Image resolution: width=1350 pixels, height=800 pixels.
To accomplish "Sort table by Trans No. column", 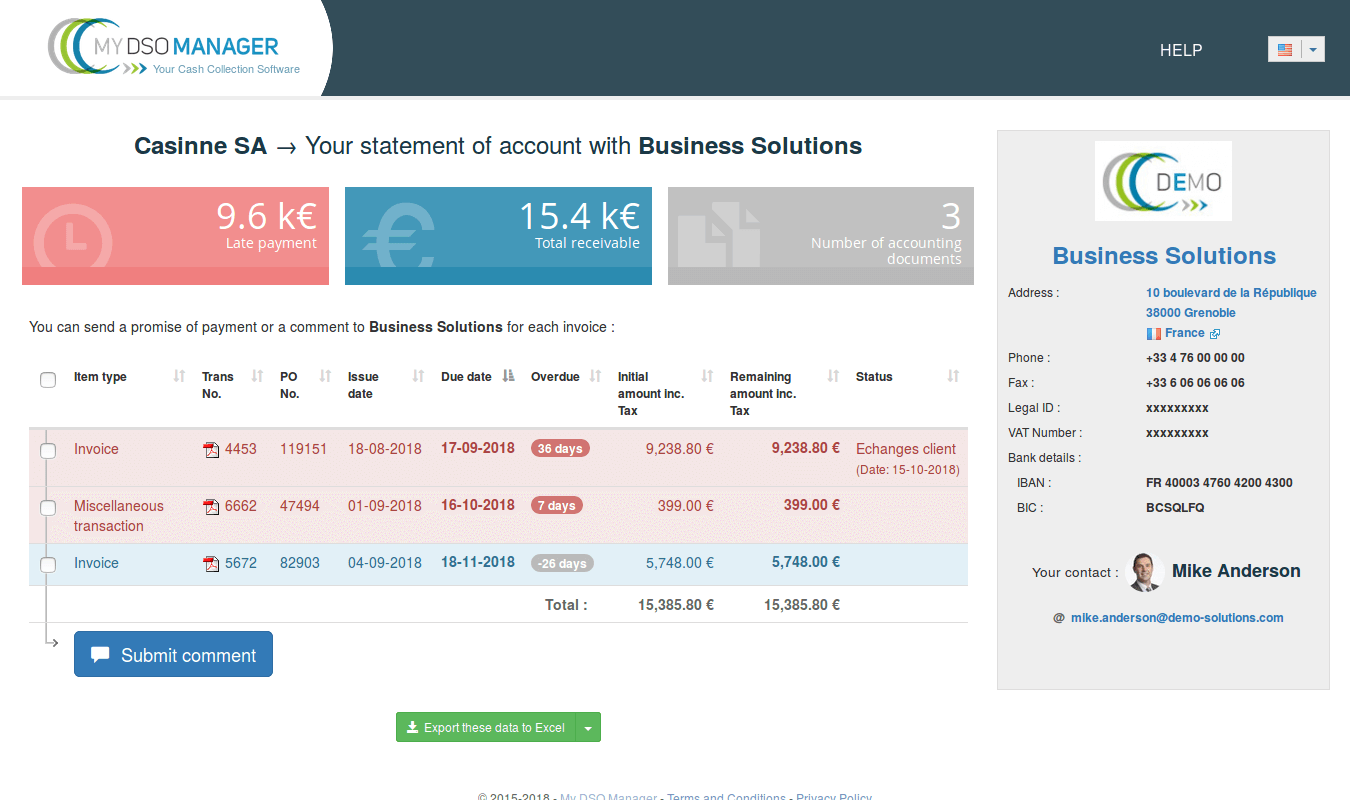I will point(257,376).
